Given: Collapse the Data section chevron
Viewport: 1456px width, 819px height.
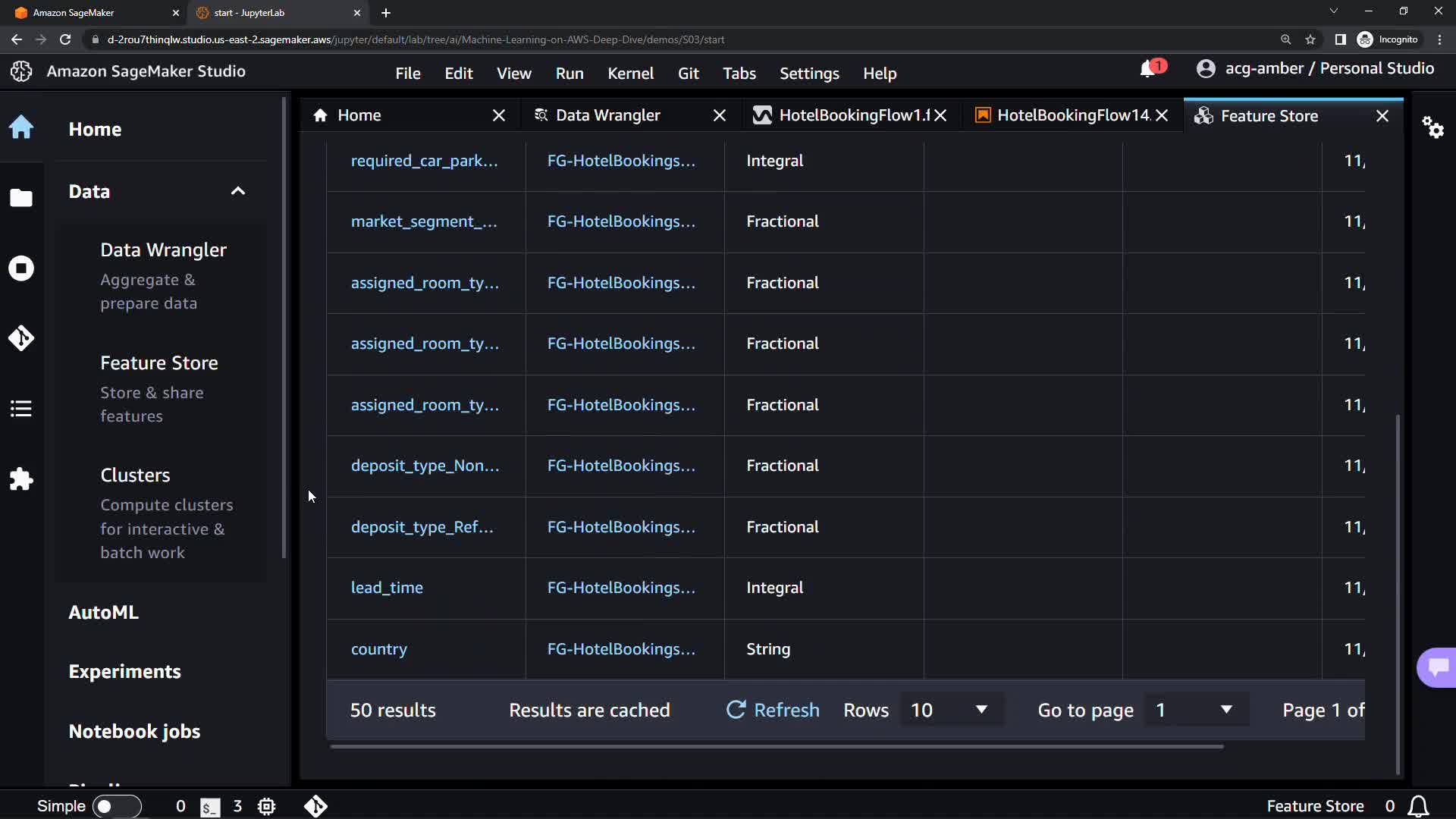Looking at the screenshot, I should [237, 191].
